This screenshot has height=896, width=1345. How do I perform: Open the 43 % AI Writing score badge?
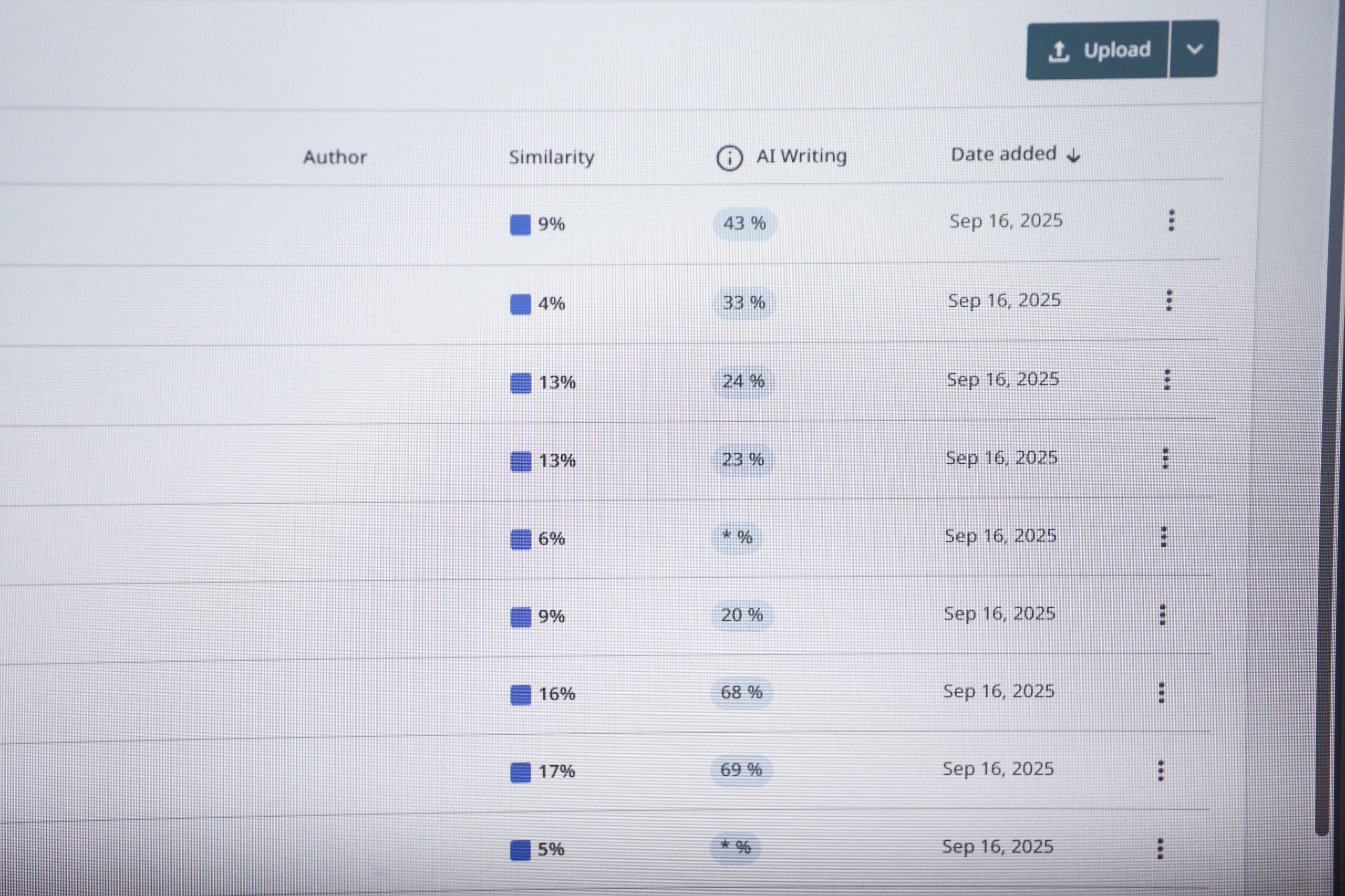744,223
